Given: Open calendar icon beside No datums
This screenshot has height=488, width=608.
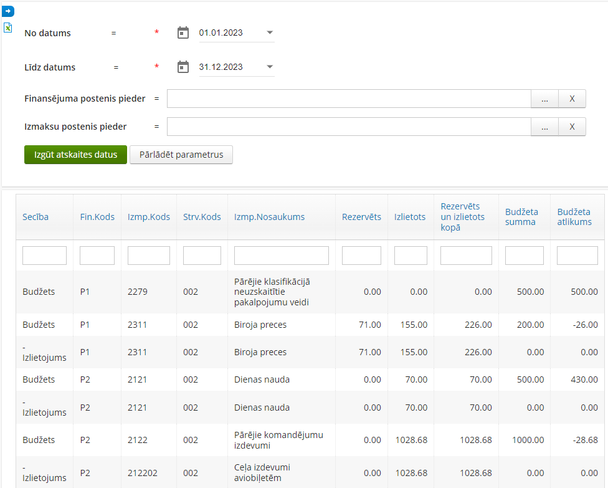Looking at the screenshot, I should [x=183, y=33].
